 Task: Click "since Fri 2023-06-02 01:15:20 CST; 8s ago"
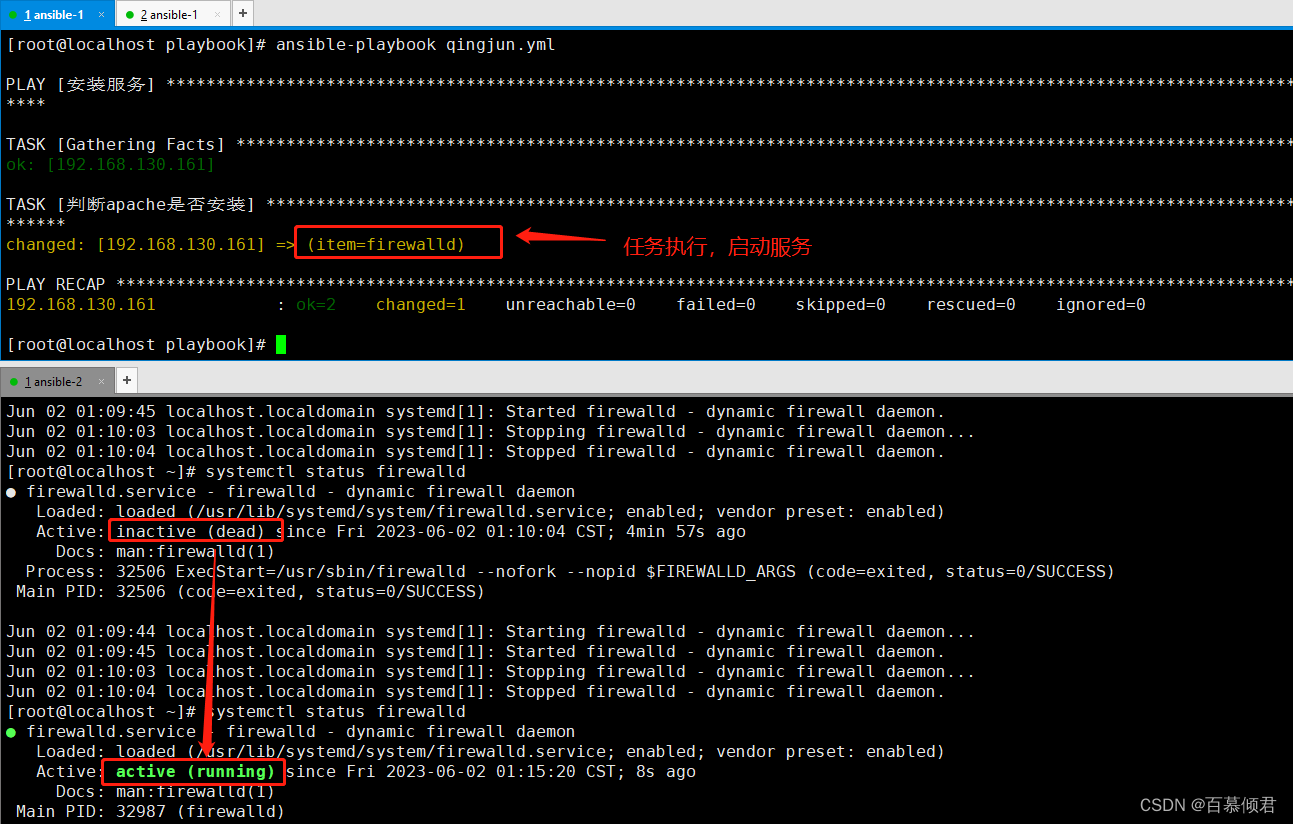(490, 771)
